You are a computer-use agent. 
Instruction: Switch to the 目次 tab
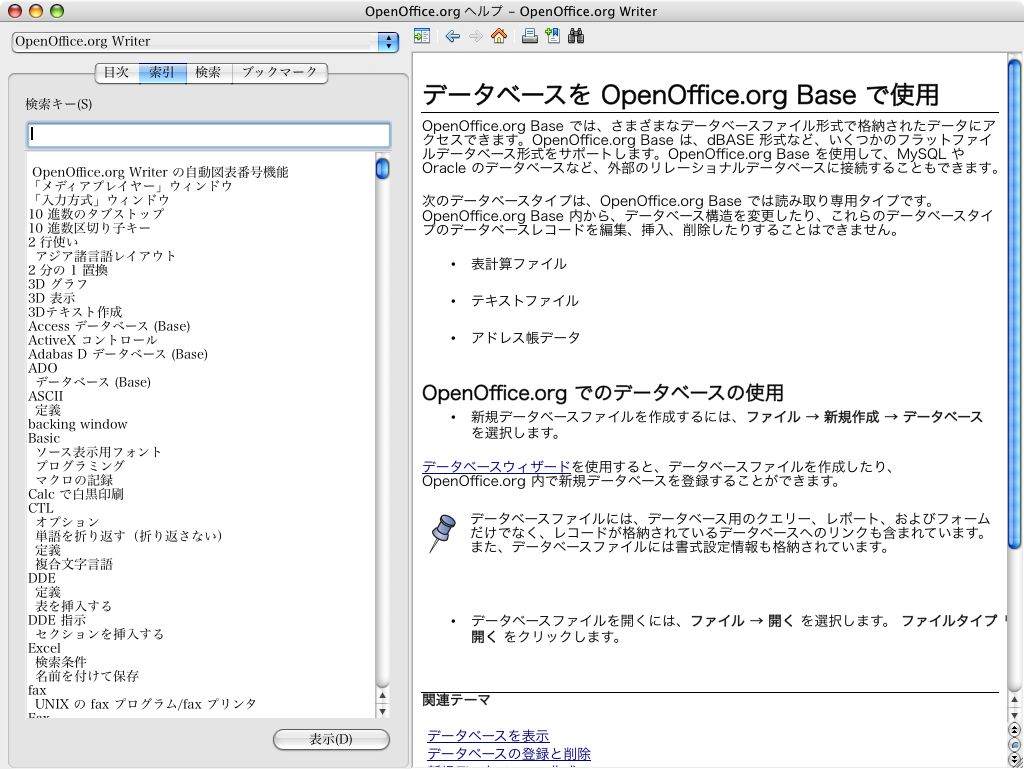pos(117,72)
